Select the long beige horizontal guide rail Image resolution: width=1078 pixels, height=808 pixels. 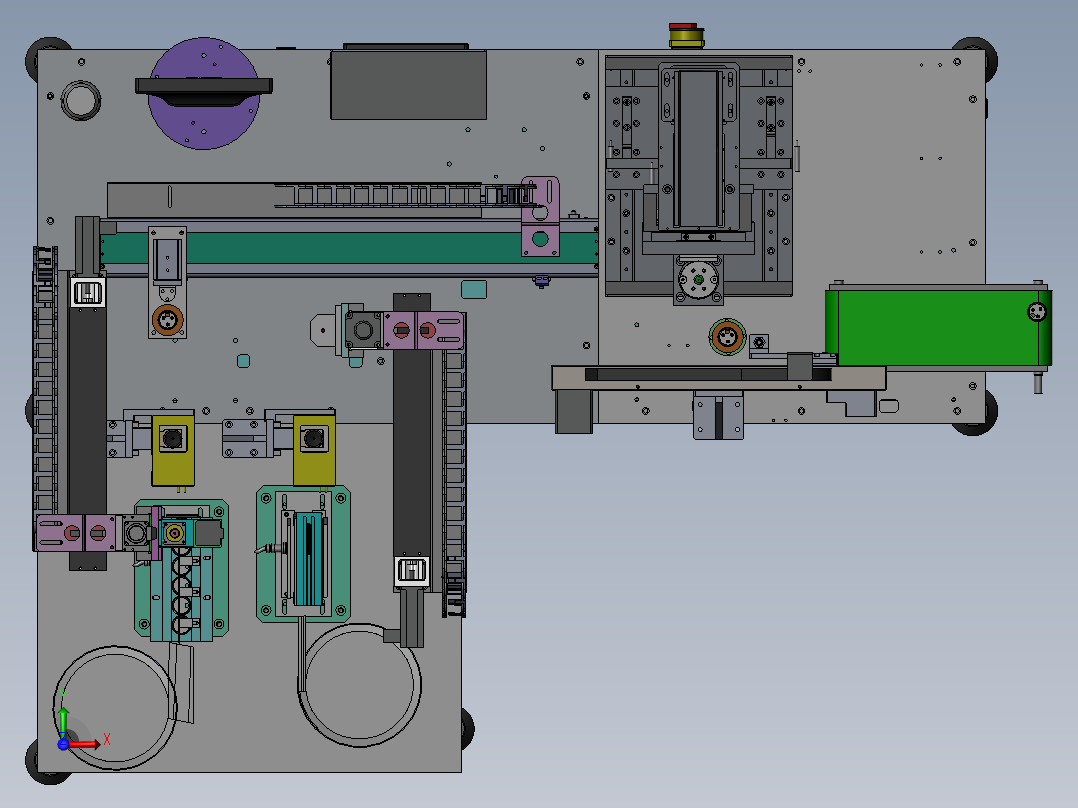click(719, 378)
